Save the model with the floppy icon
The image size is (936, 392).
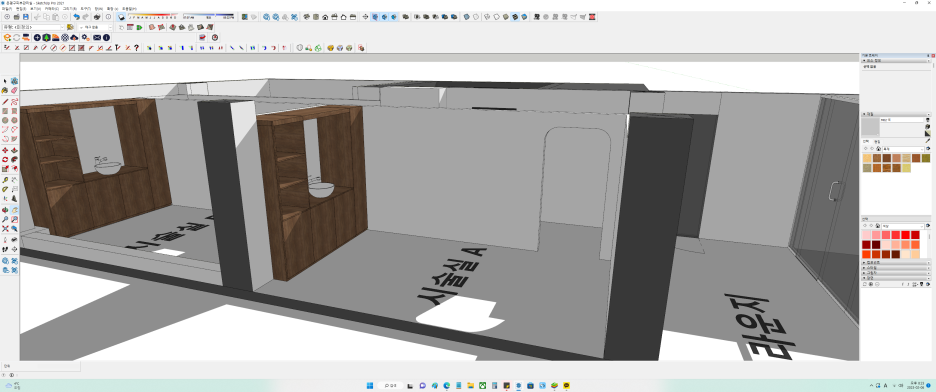[26, 17]
